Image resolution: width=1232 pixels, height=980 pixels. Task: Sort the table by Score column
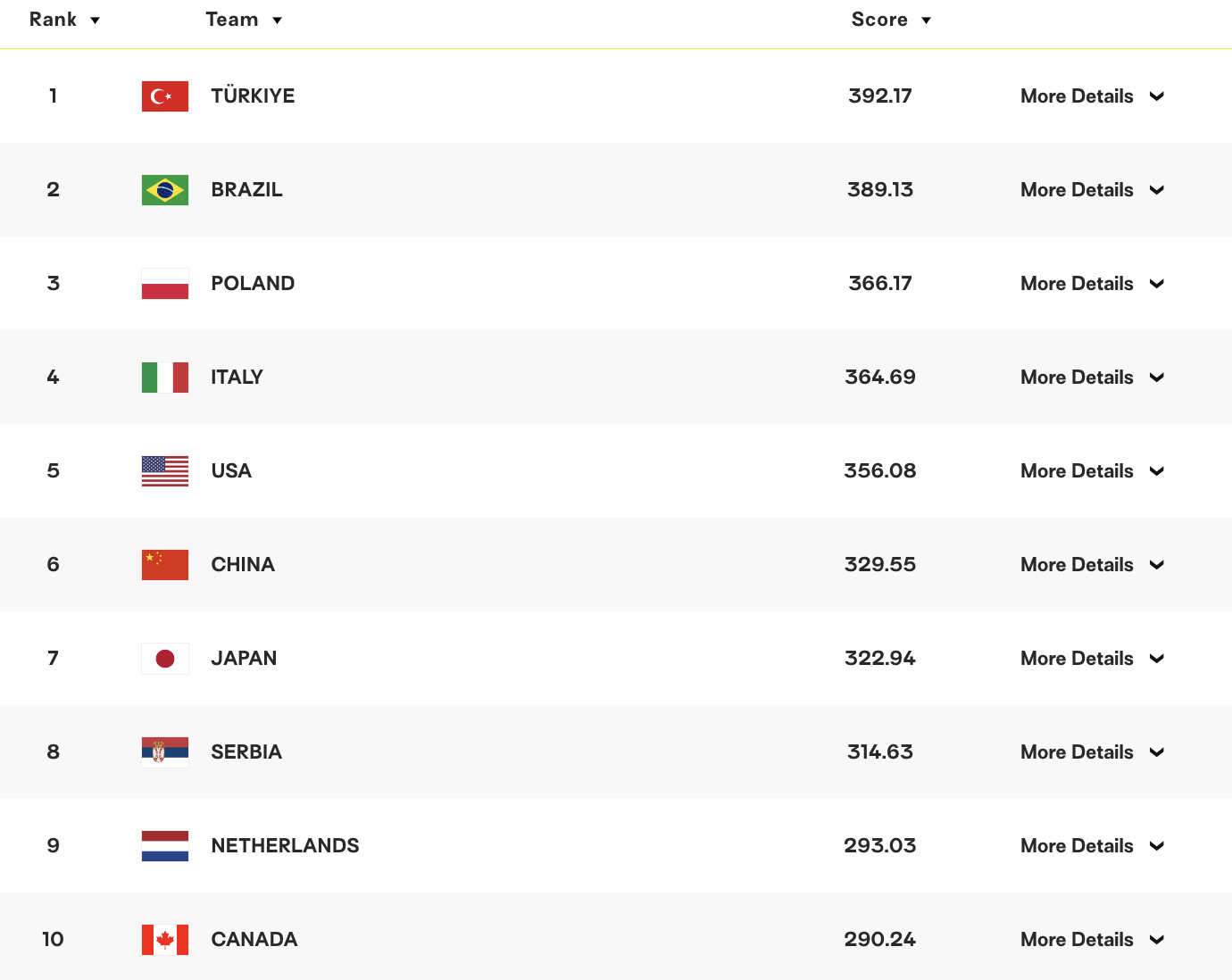(890, 20)
